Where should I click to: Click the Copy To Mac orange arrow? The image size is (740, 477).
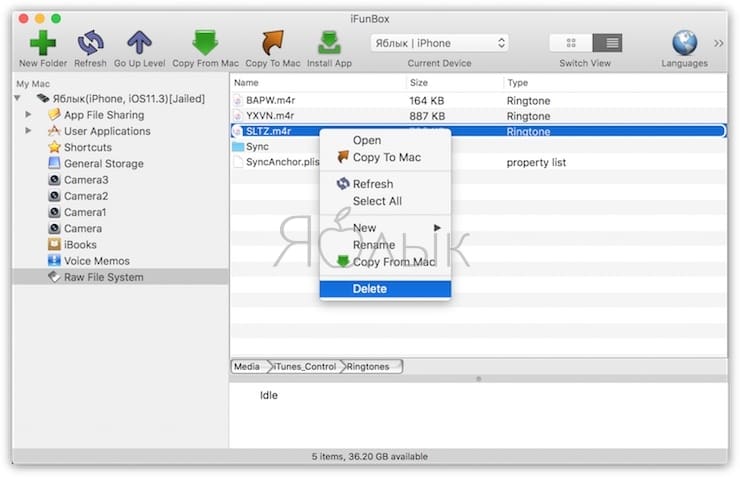[x=273, y=43]
